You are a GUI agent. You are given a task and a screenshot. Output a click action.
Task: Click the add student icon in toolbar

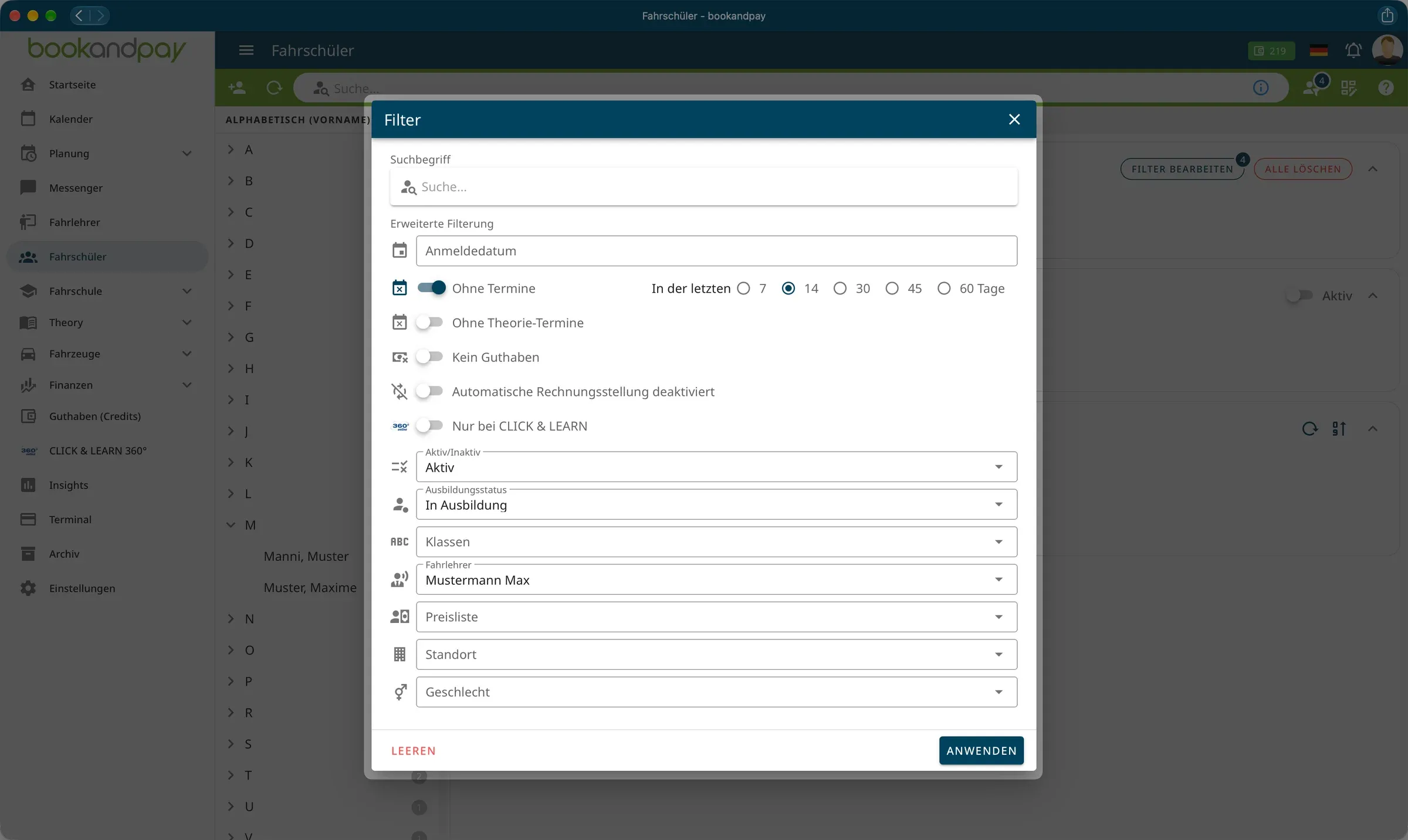[x=237, y=88]
